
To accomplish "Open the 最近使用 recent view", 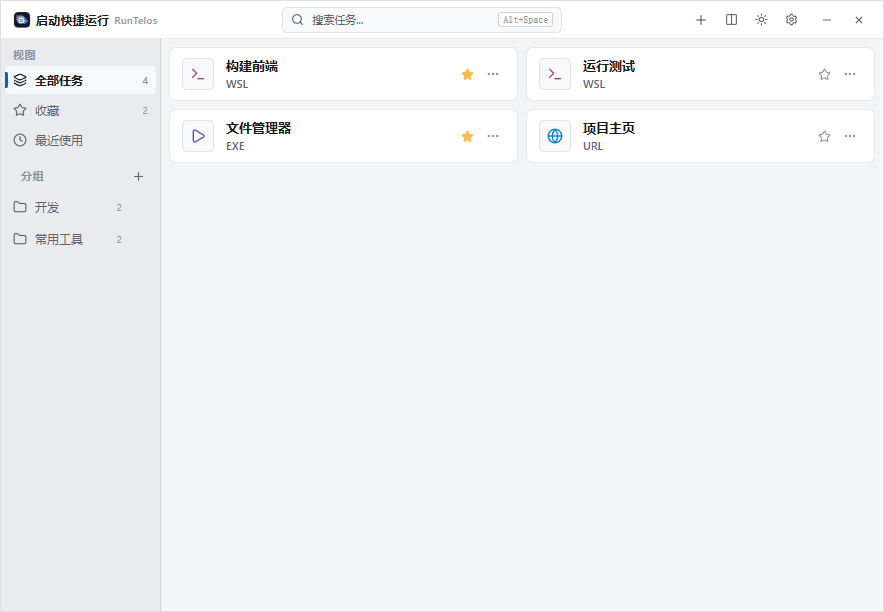I will point(80,140).
